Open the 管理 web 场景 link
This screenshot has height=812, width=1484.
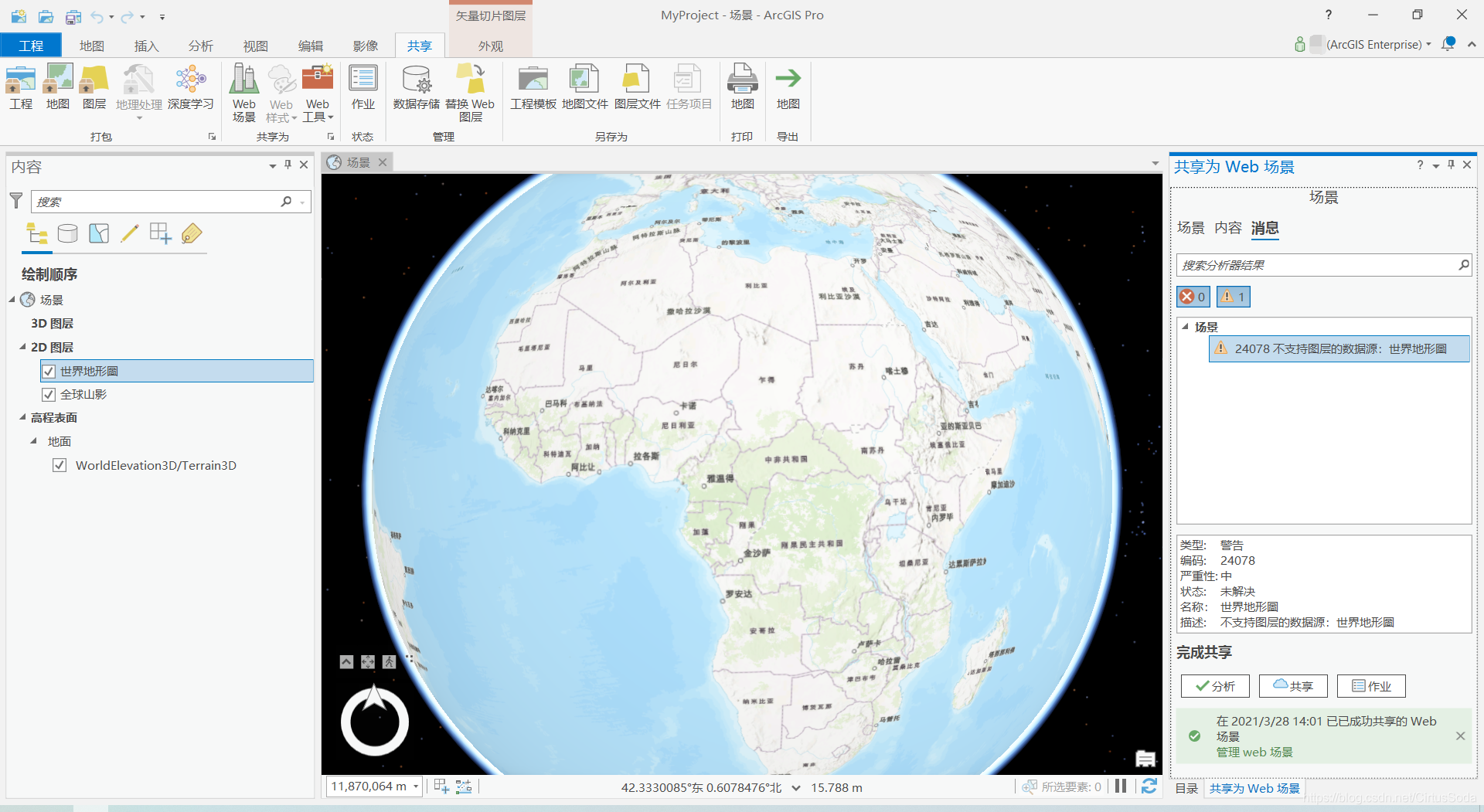click(x=1254, y=752)
